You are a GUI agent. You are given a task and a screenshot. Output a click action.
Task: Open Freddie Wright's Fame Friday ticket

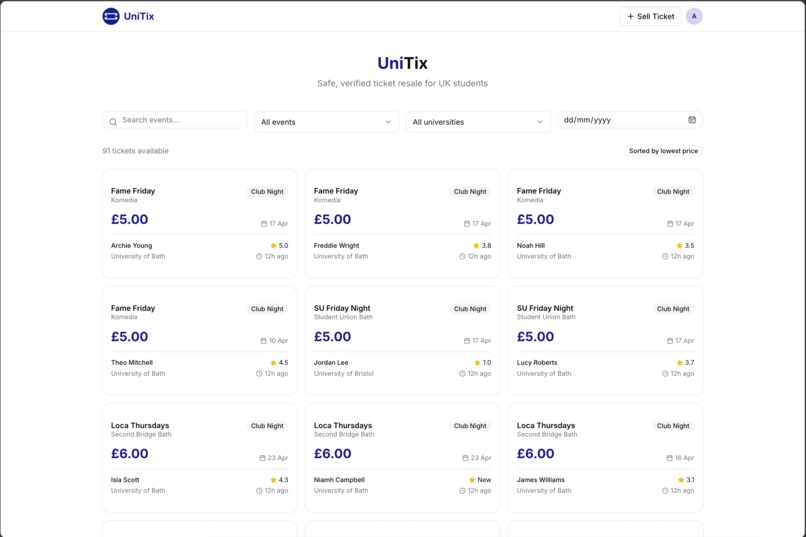[402, 224]
